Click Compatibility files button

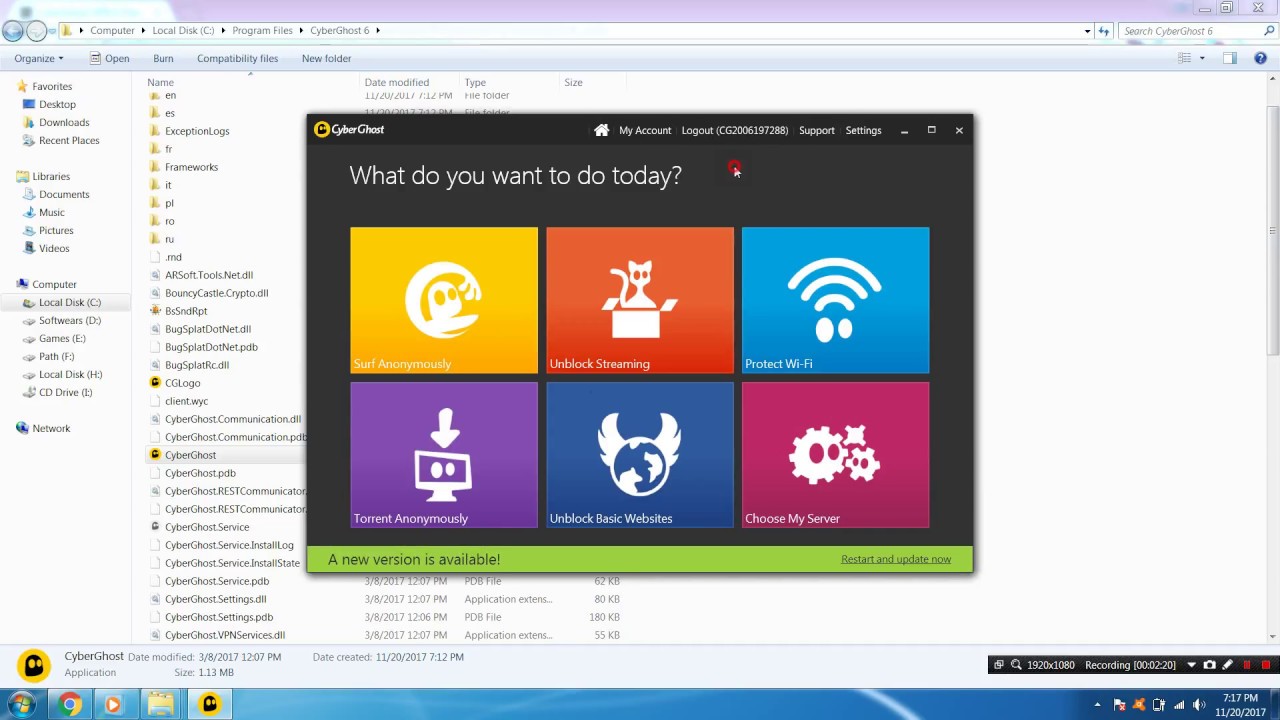[x=237, y=58]
